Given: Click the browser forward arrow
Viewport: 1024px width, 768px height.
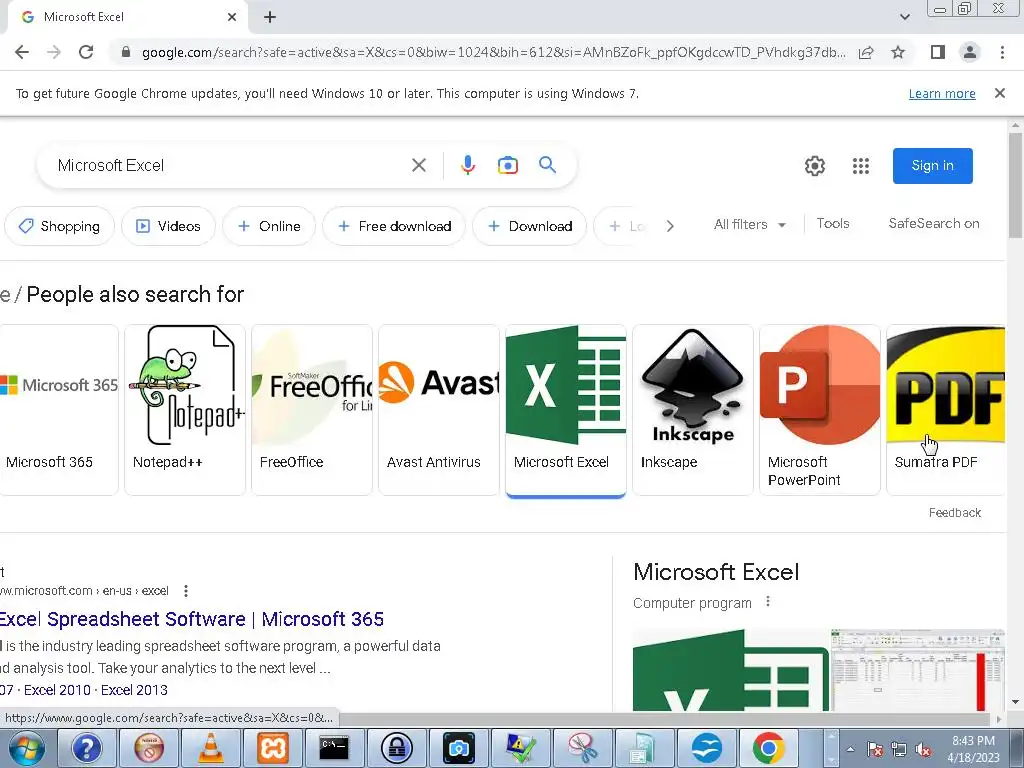Looking at the screenshot, I should (54, 52).
